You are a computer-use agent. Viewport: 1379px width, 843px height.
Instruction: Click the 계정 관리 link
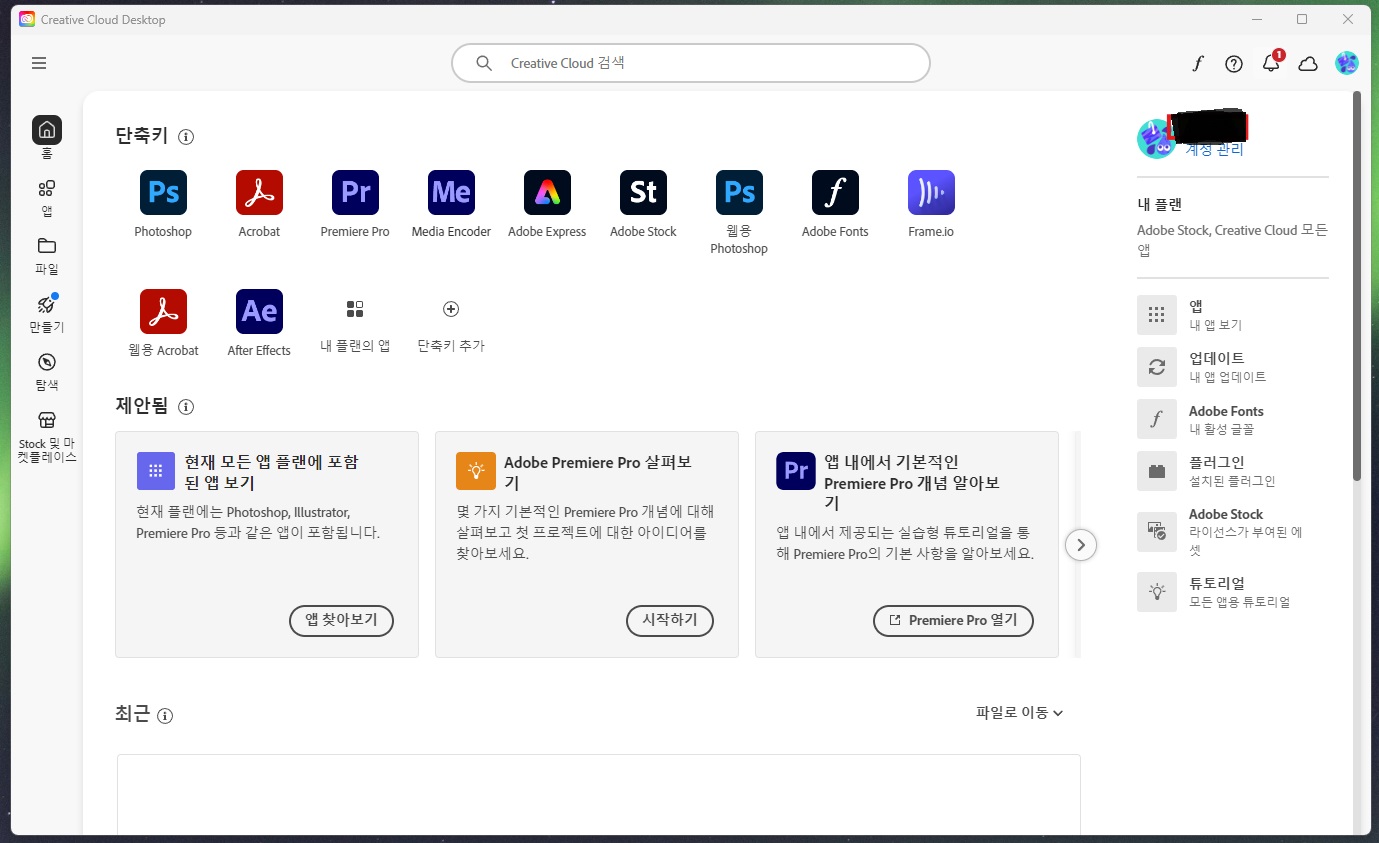click(1214, 149)
